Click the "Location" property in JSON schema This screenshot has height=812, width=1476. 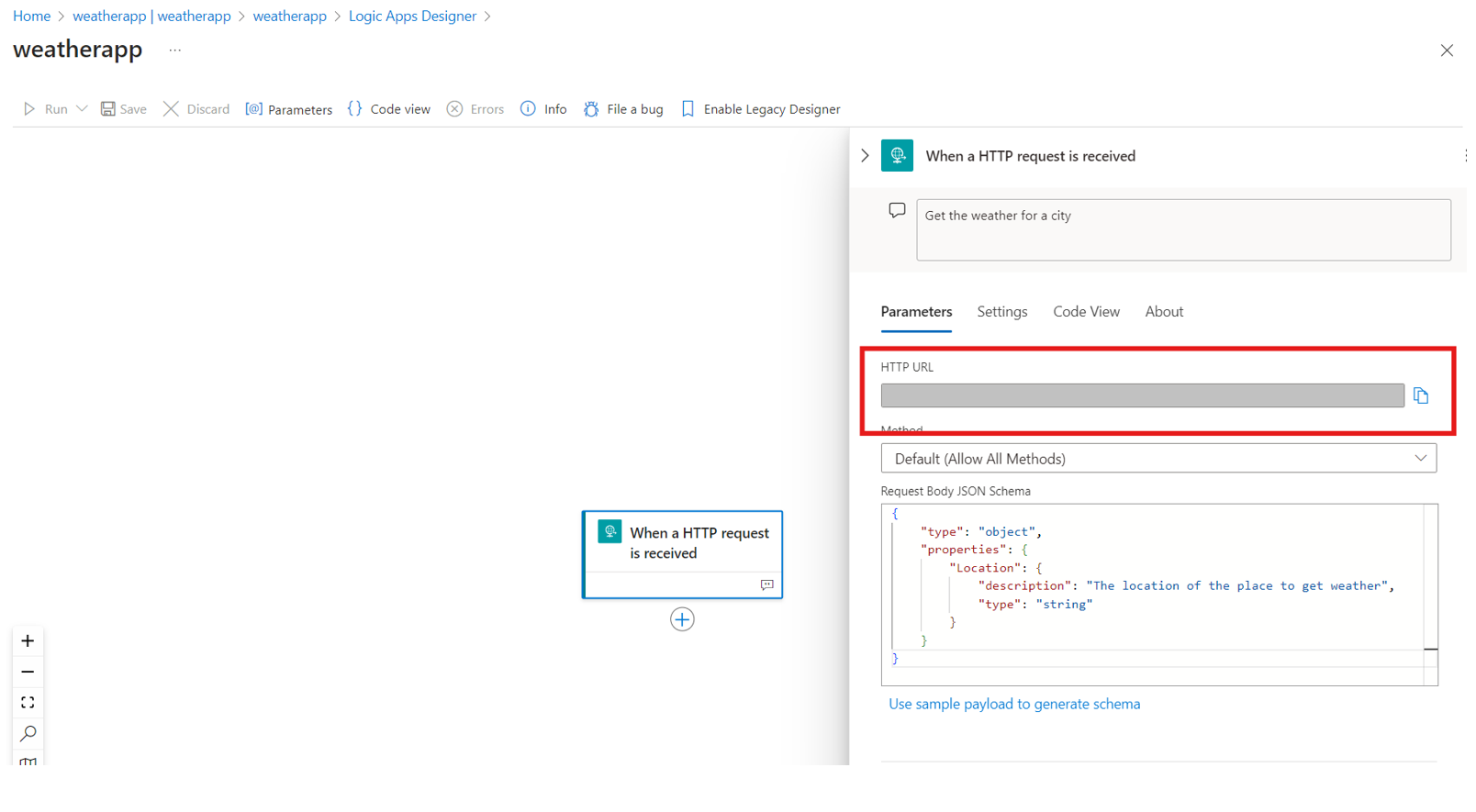click(x=986, y=568)
